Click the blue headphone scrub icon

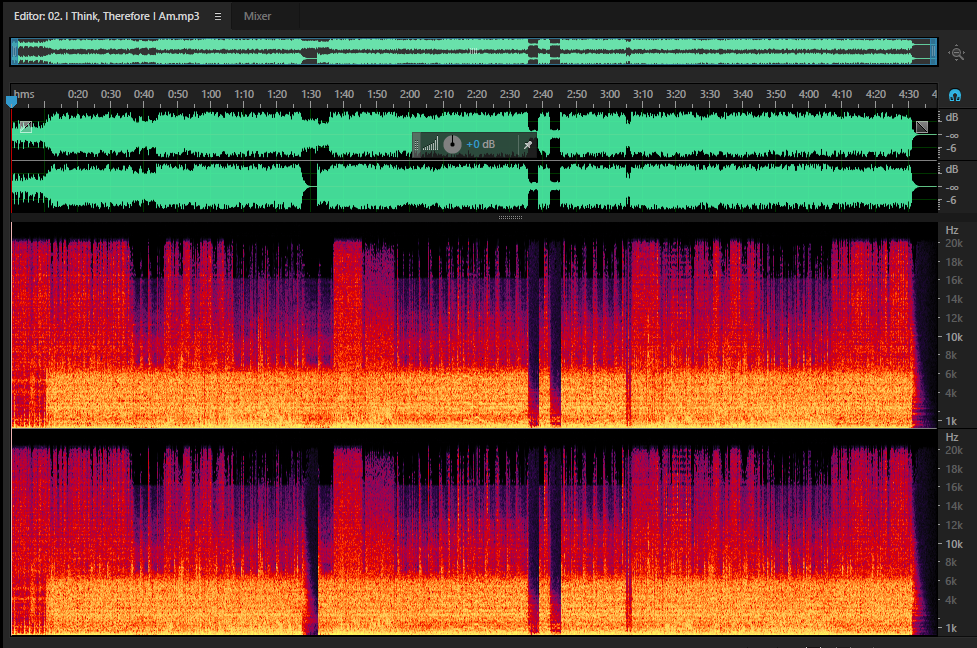point(955,95)
